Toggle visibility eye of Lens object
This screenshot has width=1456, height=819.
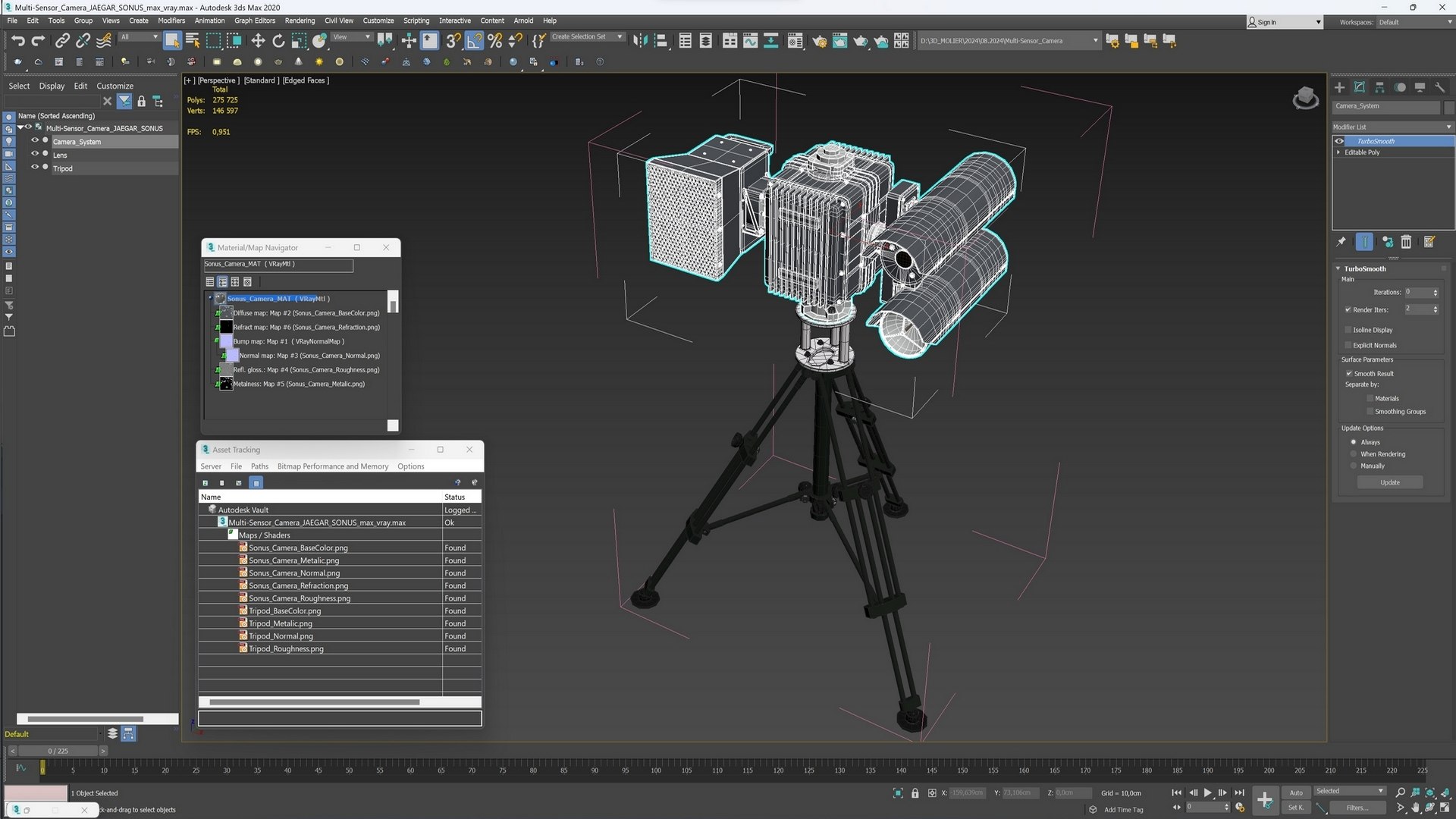[34, 155]
